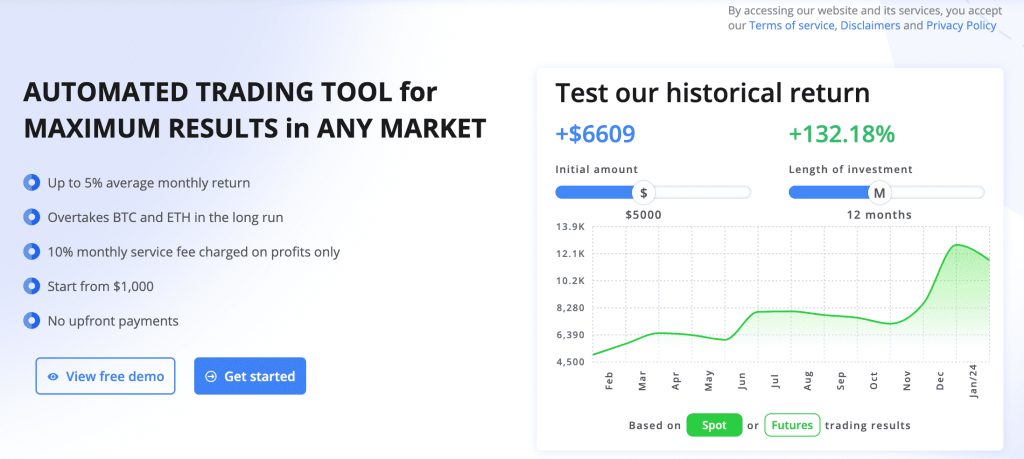This screenshot has height=459, width=1024.
Task: Click the eye icon in View free demo
Action: pos(53,377)
